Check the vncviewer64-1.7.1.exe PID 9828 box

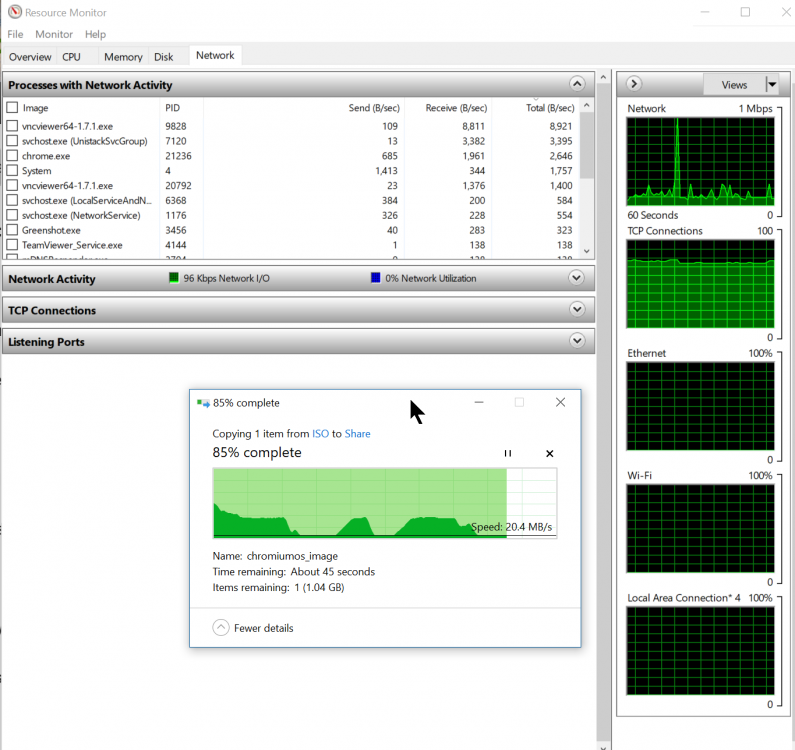tap(12, 126)
